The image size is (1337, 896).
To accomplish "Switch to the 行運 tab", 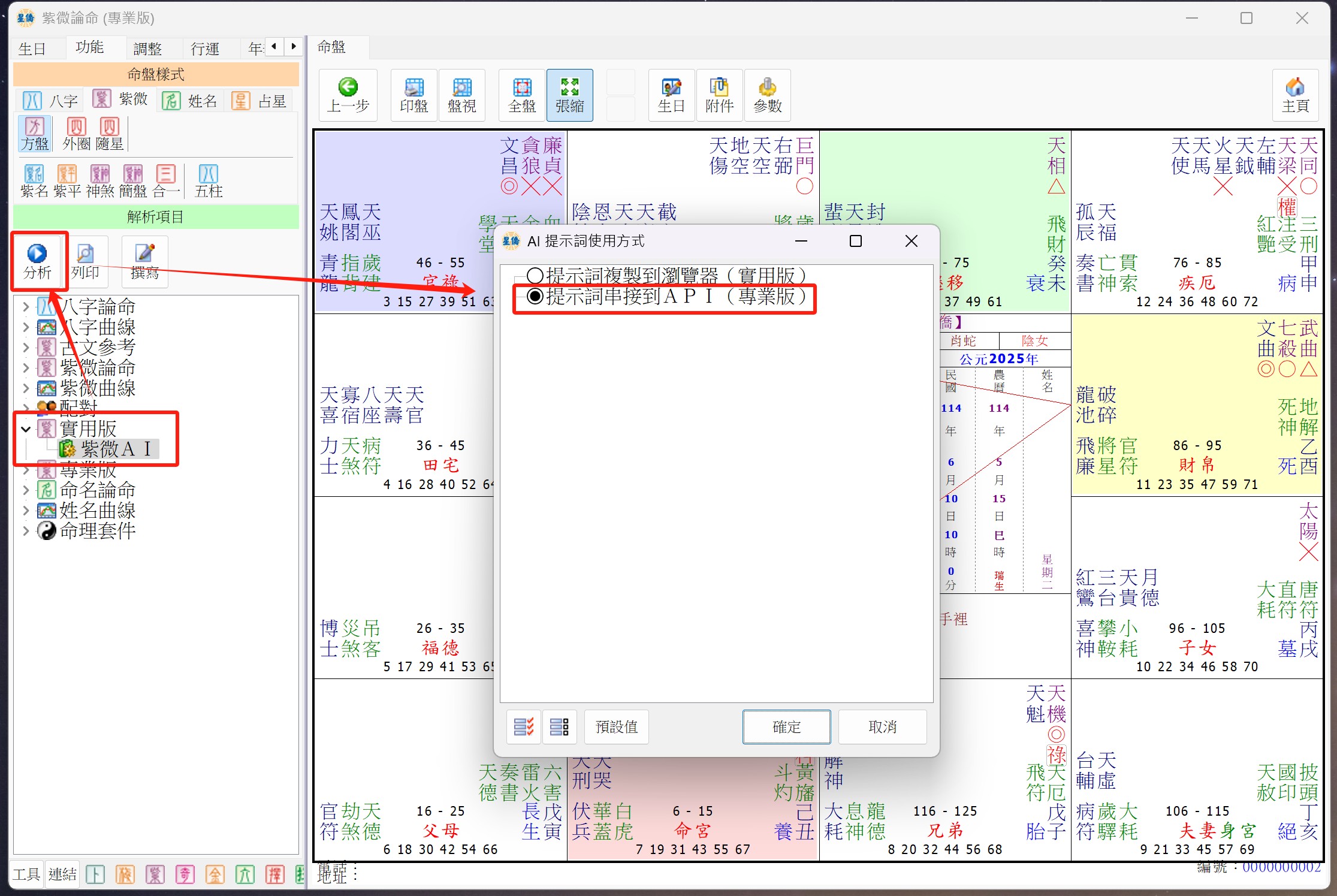I will click(x=205, y=49).
